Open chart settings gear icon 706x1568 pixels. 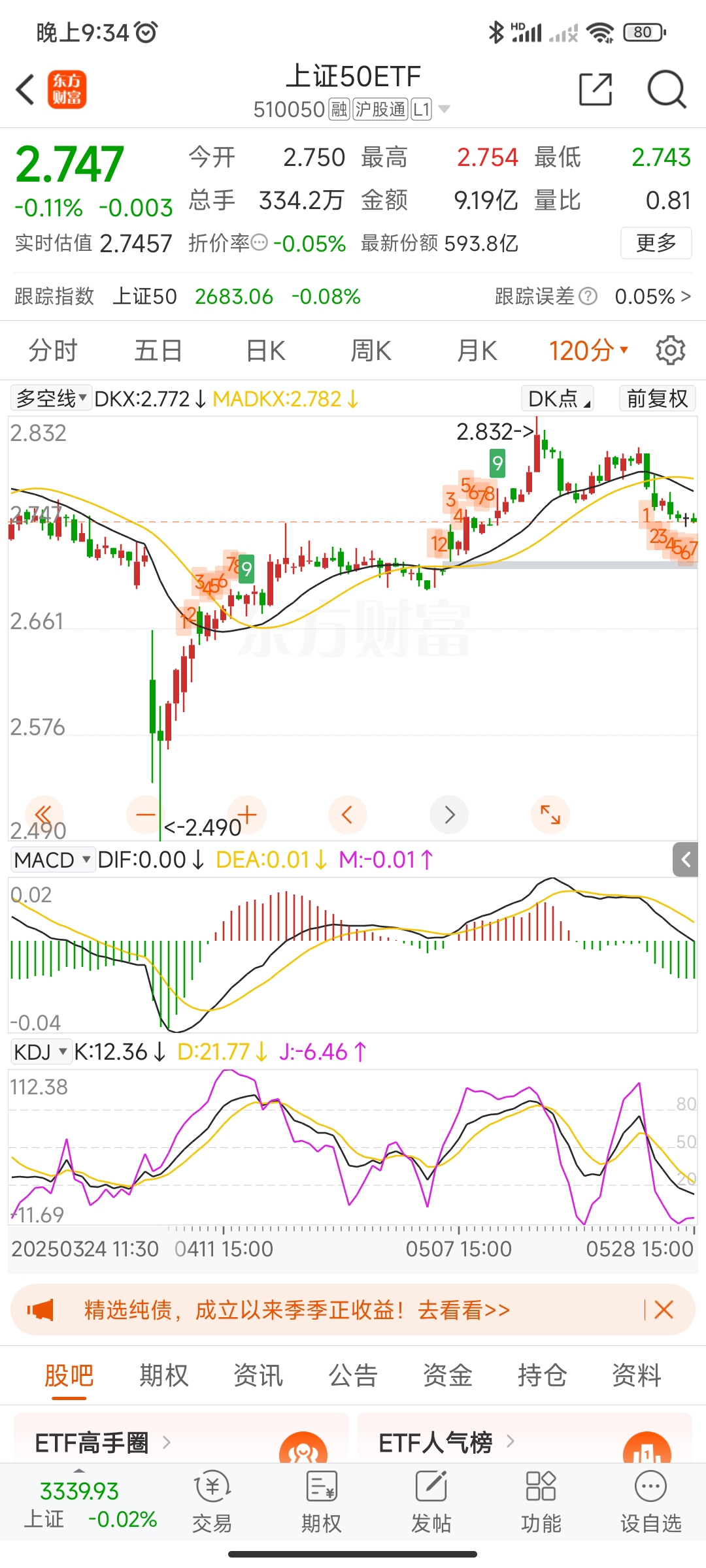click(x=671, y=351)
